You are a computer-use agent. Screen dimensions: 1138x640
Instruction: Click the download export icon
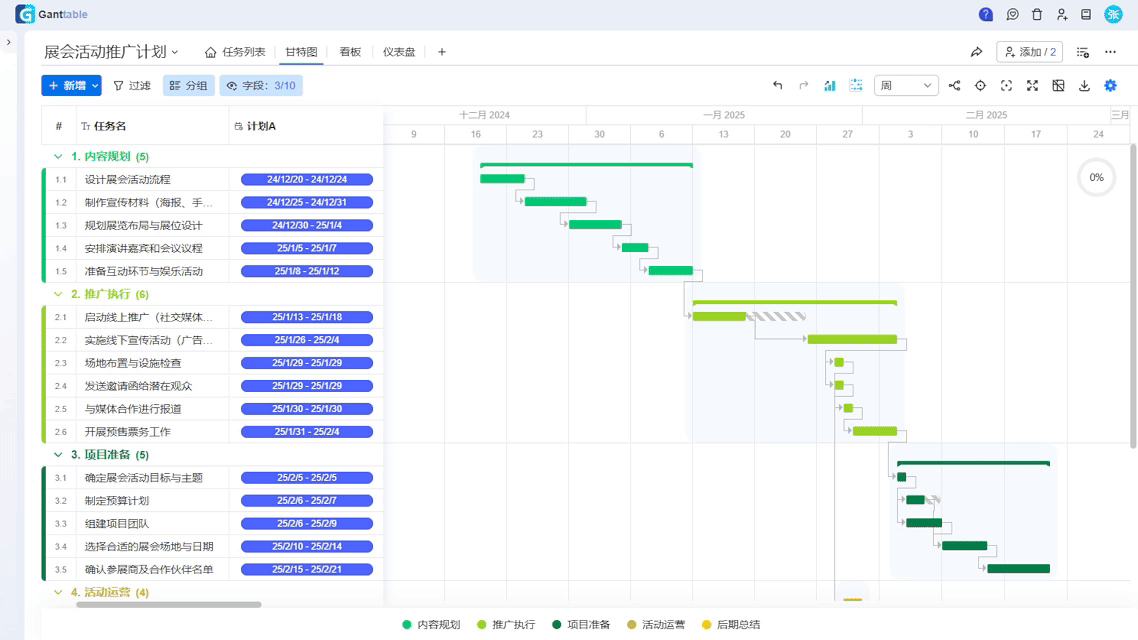(1084, 86)
